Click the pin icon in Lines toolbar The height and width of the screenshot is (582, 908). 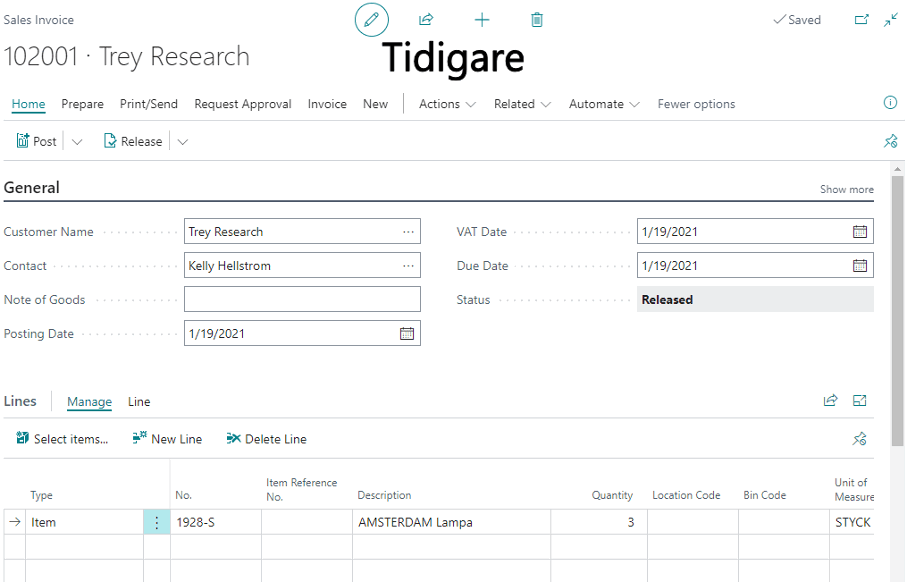click(x=859, y=439)
